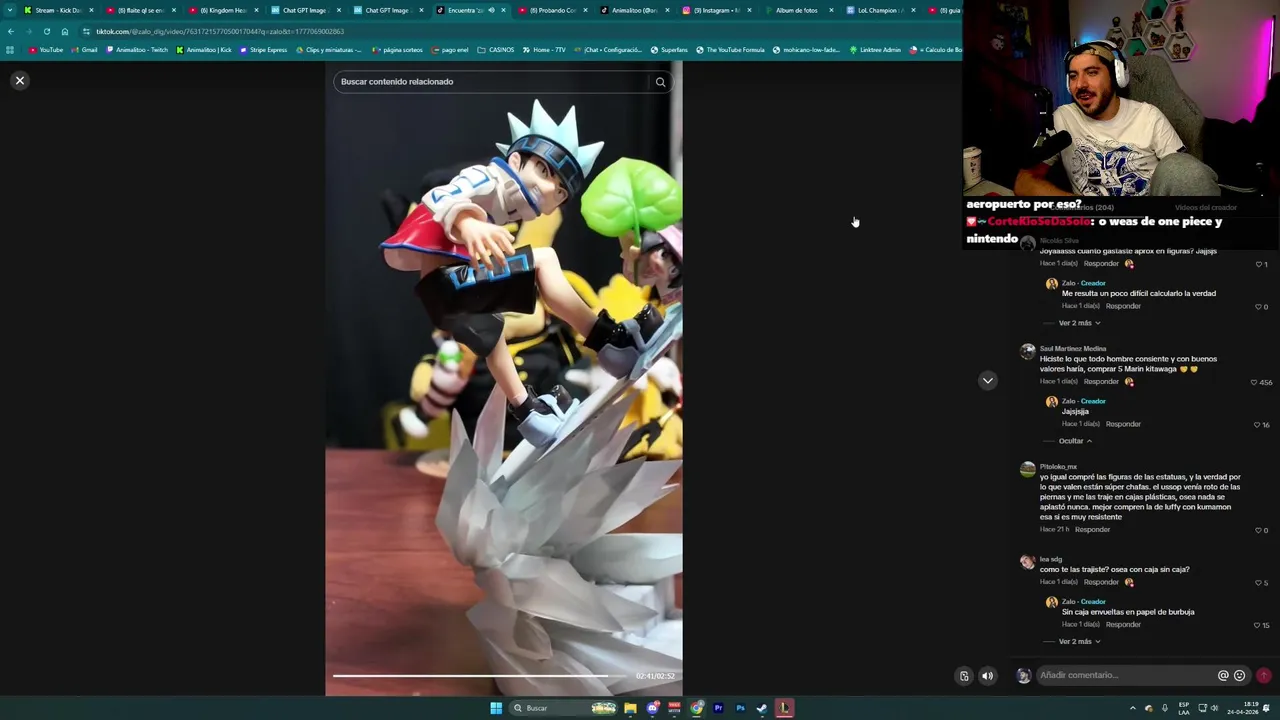Image resolution: width=1280 pixels, height=720 pixels.
Task: Like Zalo's 'Jajsjsjja' reply
Action: (x=1258, y=424)
